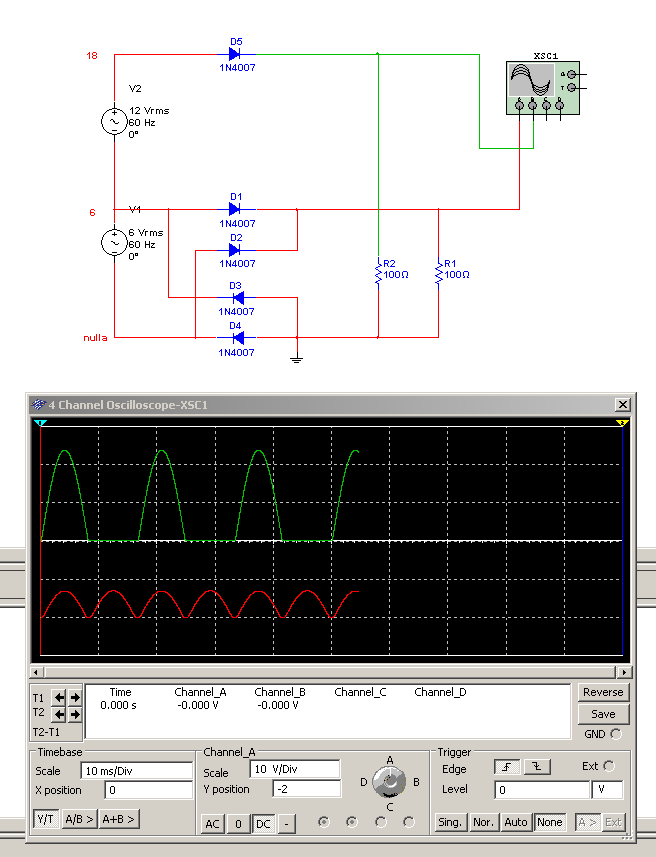Set AC coupling for Channel A
656x857 pixels.
[212, 824]
